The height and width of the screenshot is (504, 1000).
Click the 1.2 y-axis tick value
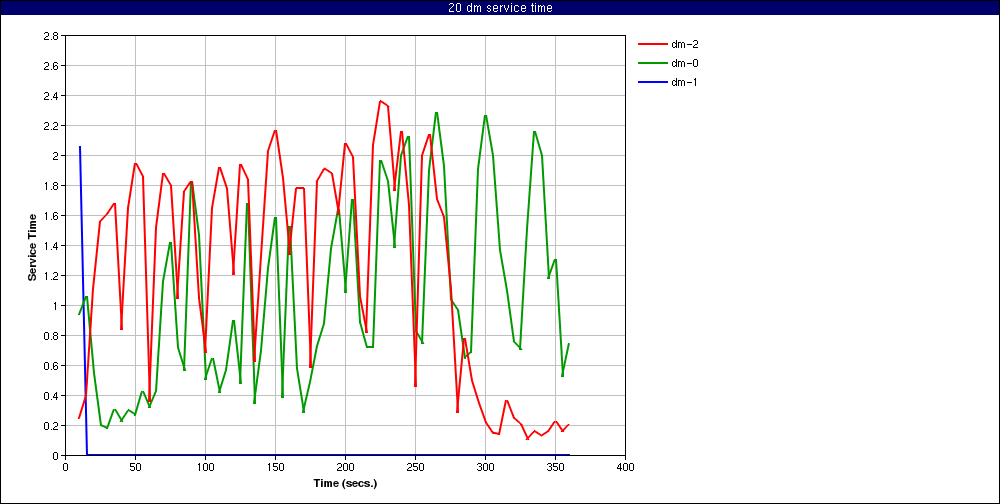click(x=51, y=276)
